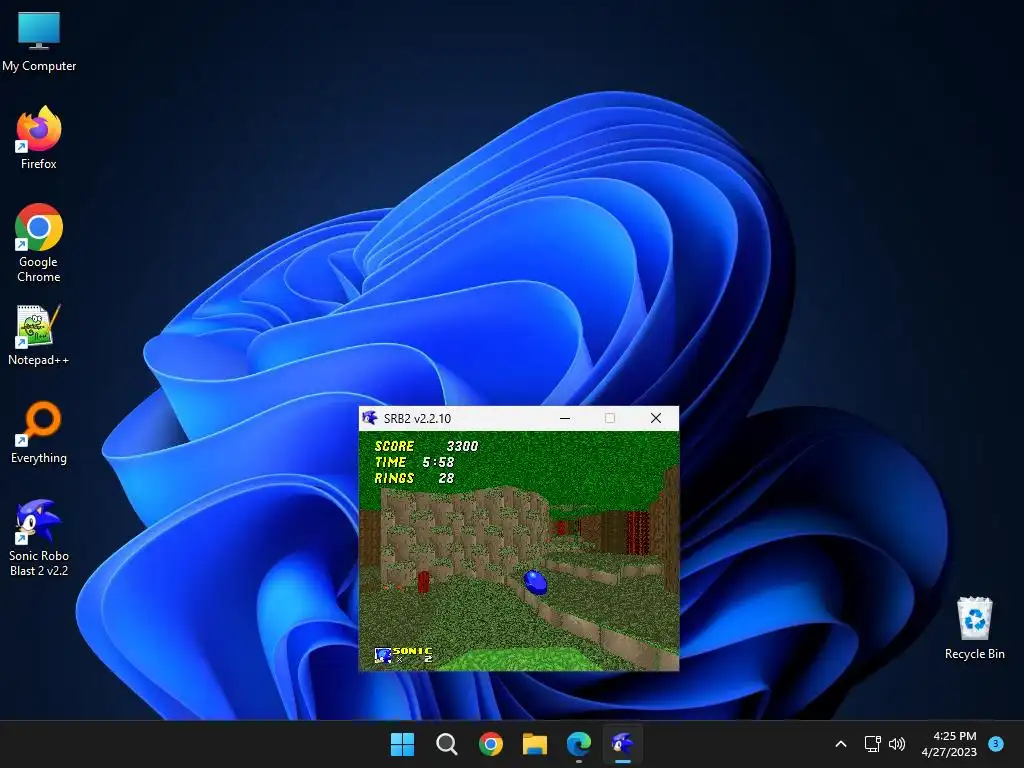This screenshot has height=768, width=1024.
Task: Click the blue Sonic ball in the game
Action: click(x=536, y=581)
